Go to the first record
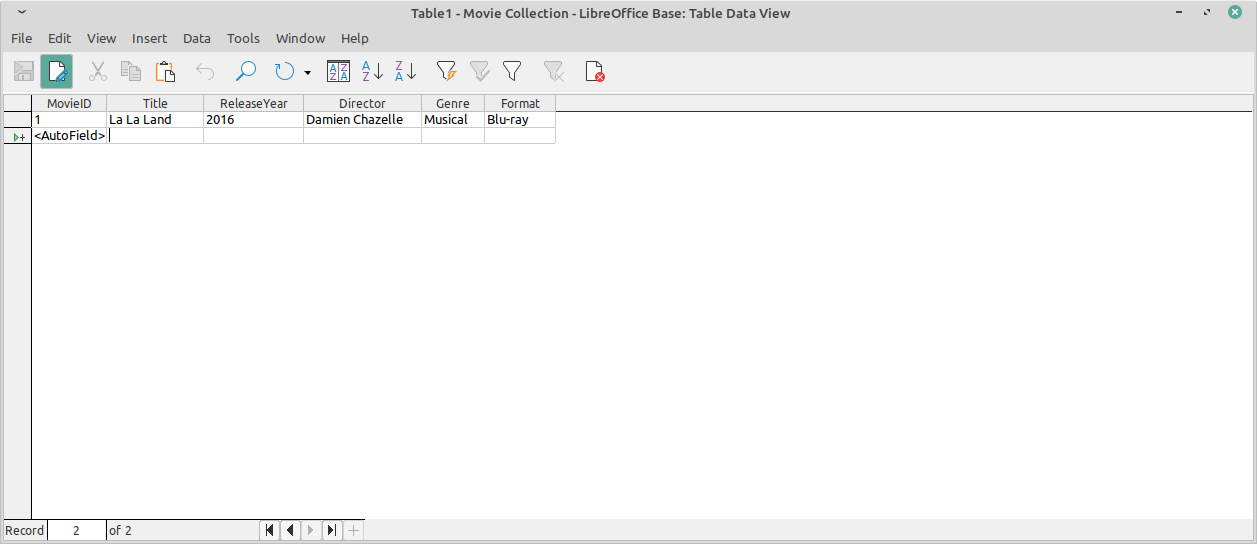1257x544 pixels. [x=269, y=530]
